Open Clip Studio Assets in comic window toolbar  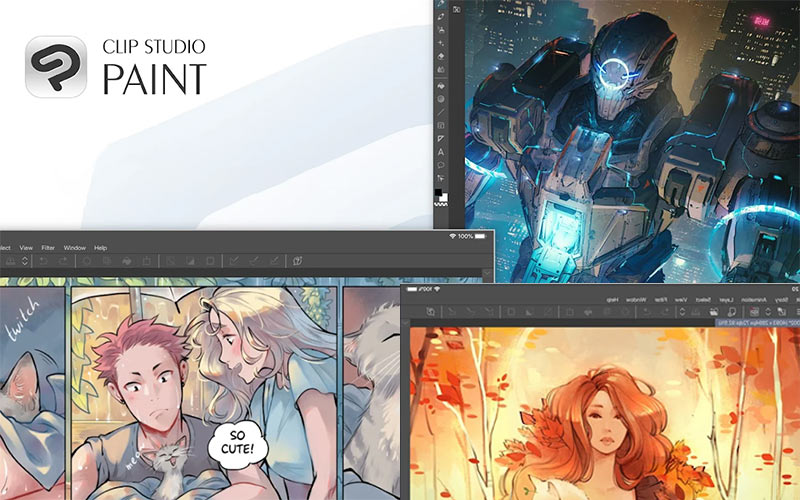pos(297,261)
